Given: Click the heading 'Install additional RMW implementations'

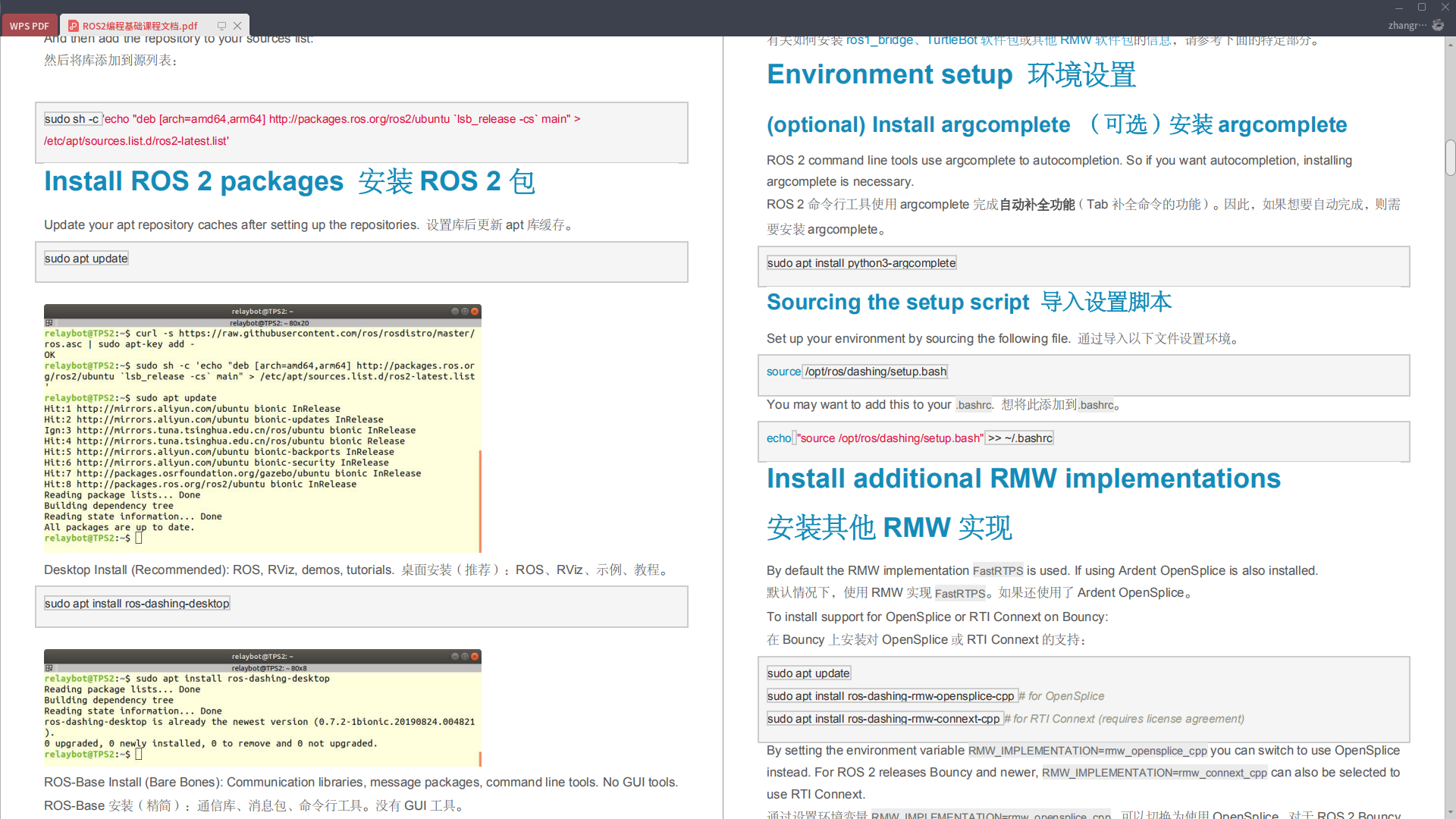Looking at the screenshot, I should pyautogui.click(x=1023, y=479).
